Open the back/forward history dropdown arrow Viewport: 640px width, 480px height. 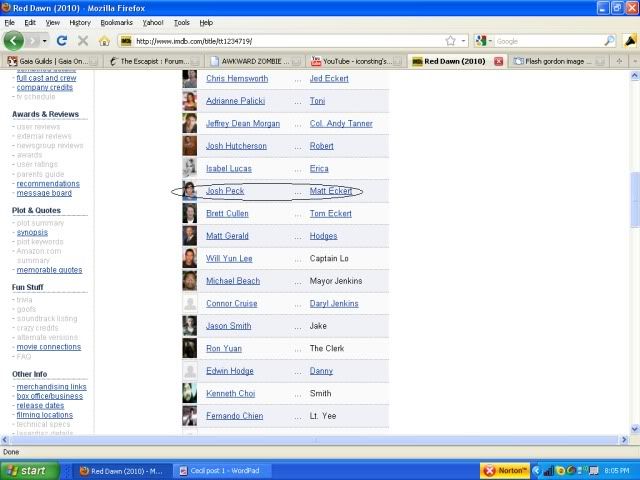click(x=44, y=41)
